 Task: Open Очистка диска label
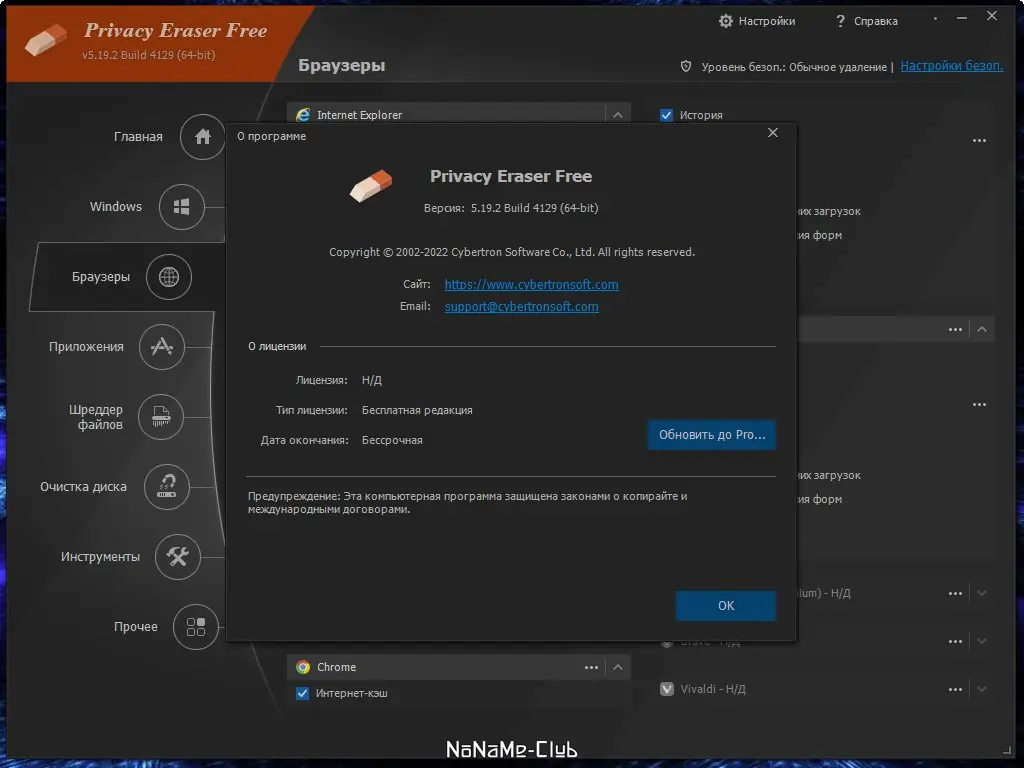coord(83,487)
